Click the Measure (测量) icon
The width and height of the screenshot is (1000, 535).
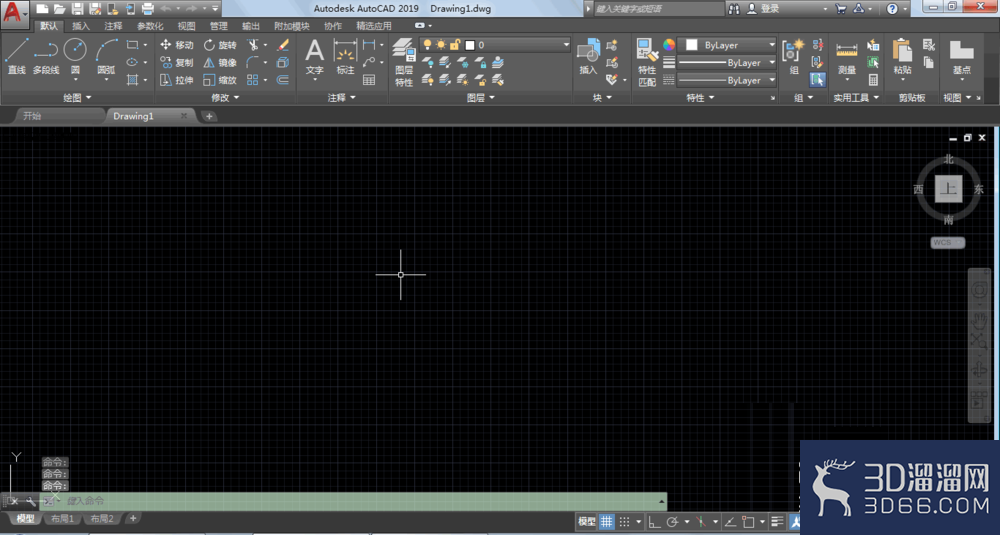847,56
